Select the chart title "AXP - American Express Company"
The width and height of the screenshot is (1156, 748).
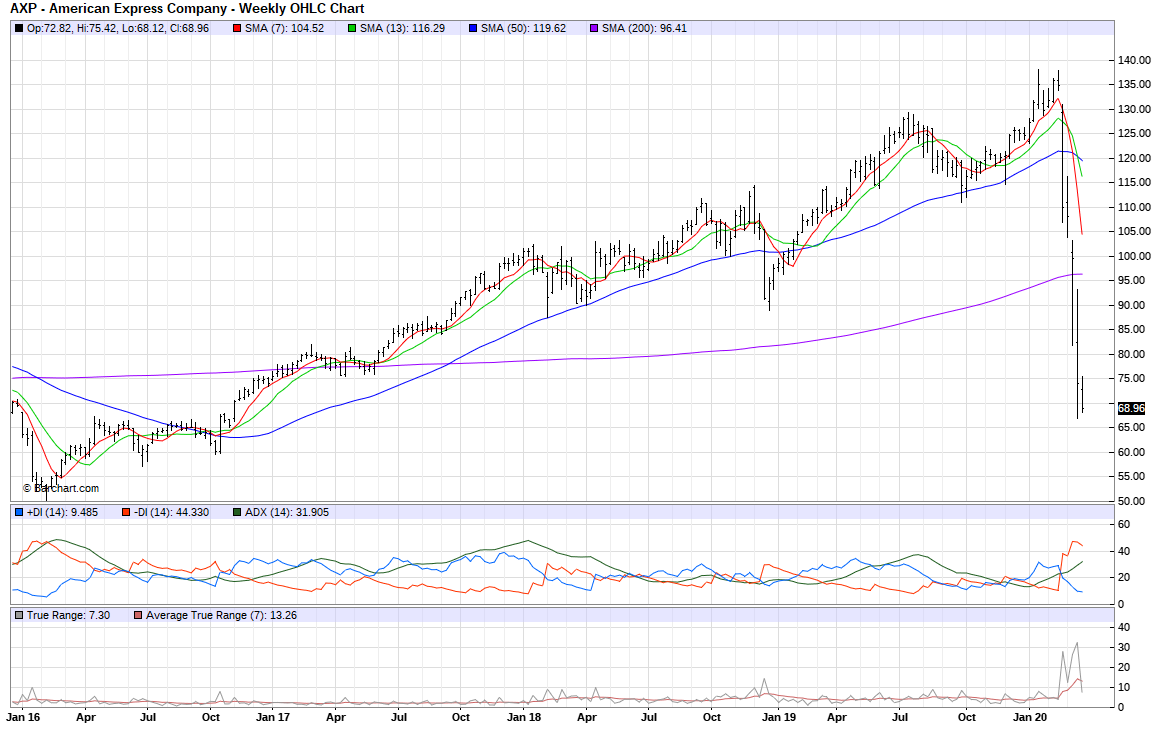point(119,9)
